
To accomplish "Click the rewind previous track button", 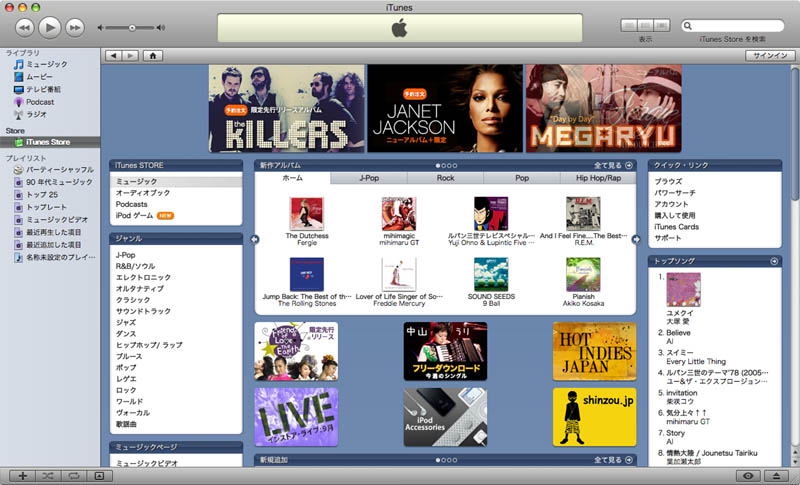I will [24, 28].
